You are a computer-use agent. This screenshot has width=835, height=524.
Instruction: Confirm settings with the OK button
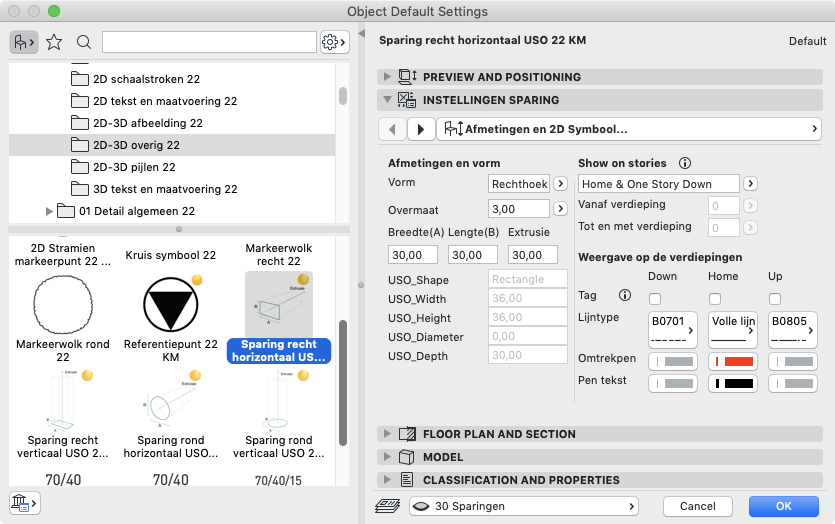[x=783, y=506]
